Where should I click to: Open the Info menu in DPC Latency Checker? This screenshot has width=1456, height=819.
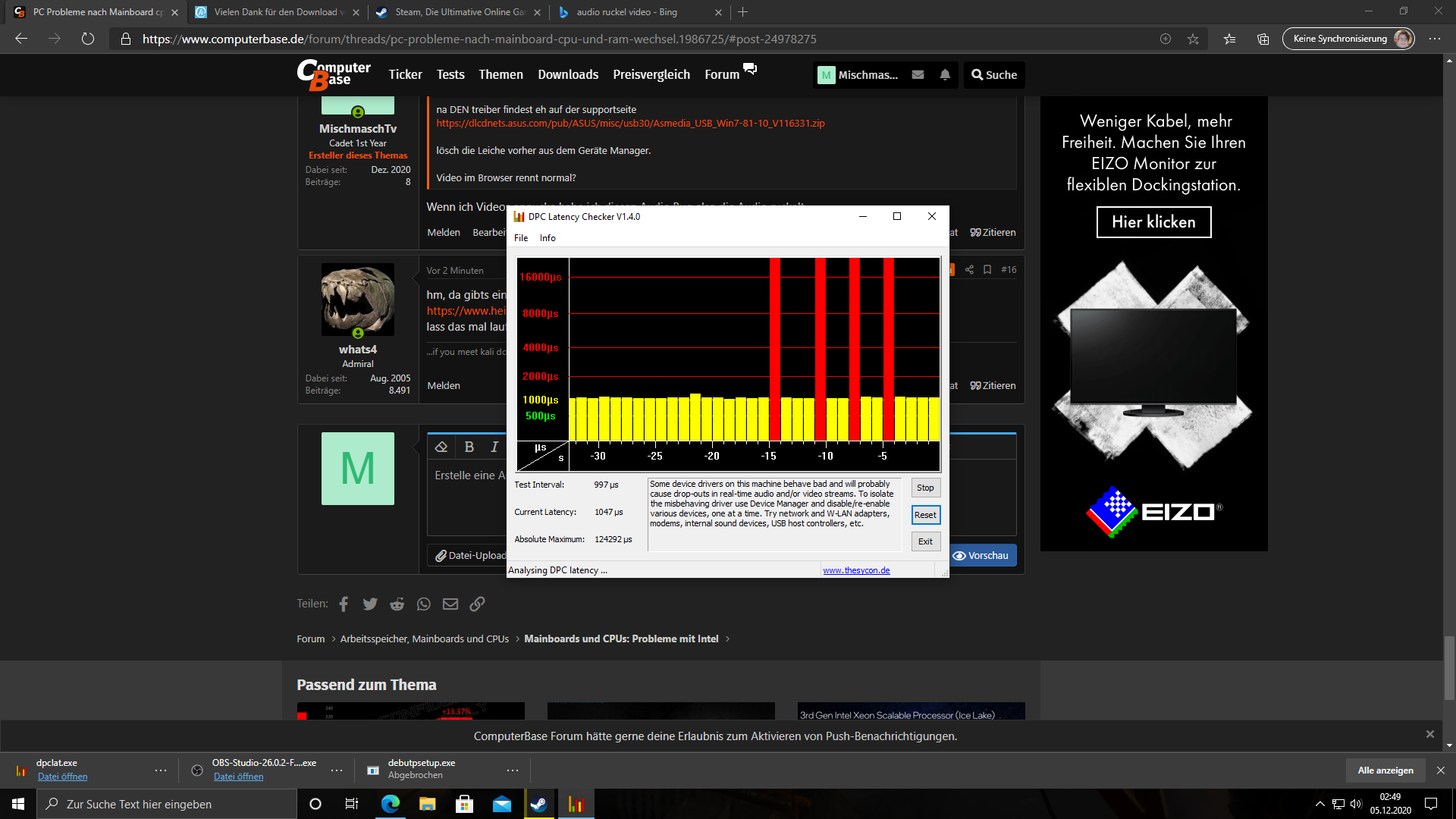point(548,237)
